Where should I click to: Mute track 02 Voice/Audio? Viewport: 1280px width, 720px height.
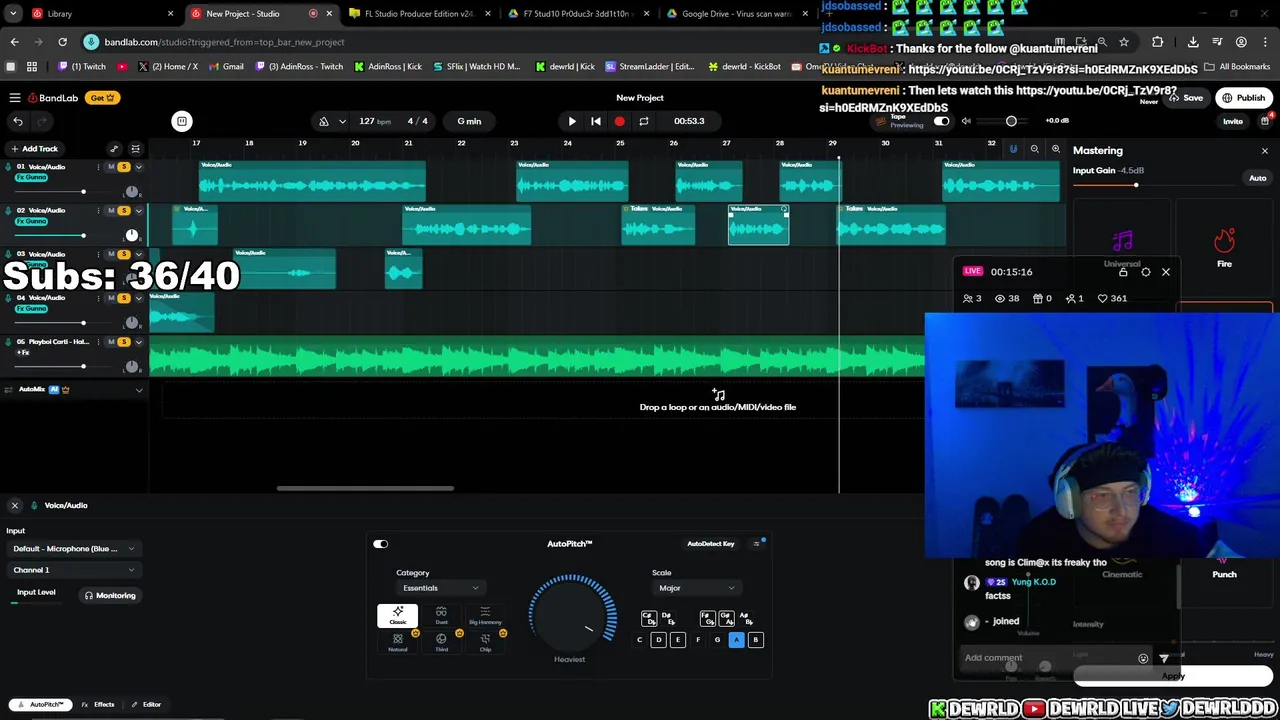pyautogui.click(x=111, y=211)
